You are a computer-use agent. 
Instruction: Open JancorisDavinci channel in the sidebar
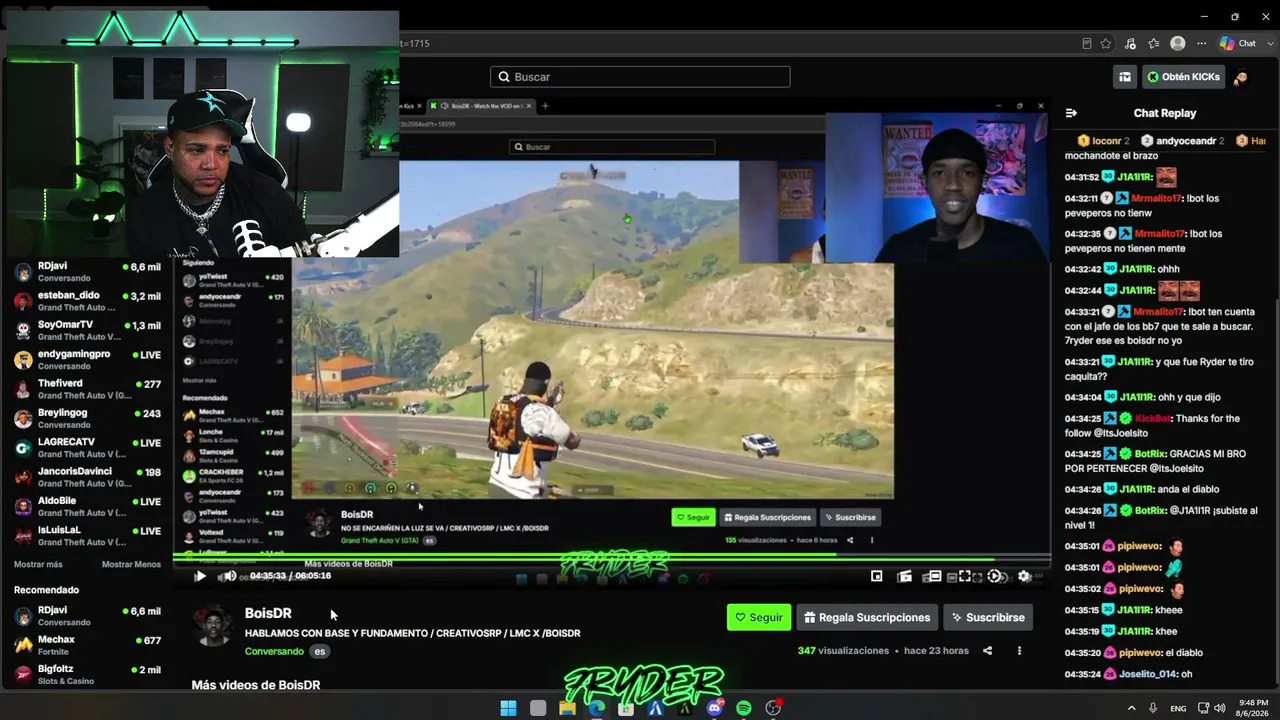87,477
